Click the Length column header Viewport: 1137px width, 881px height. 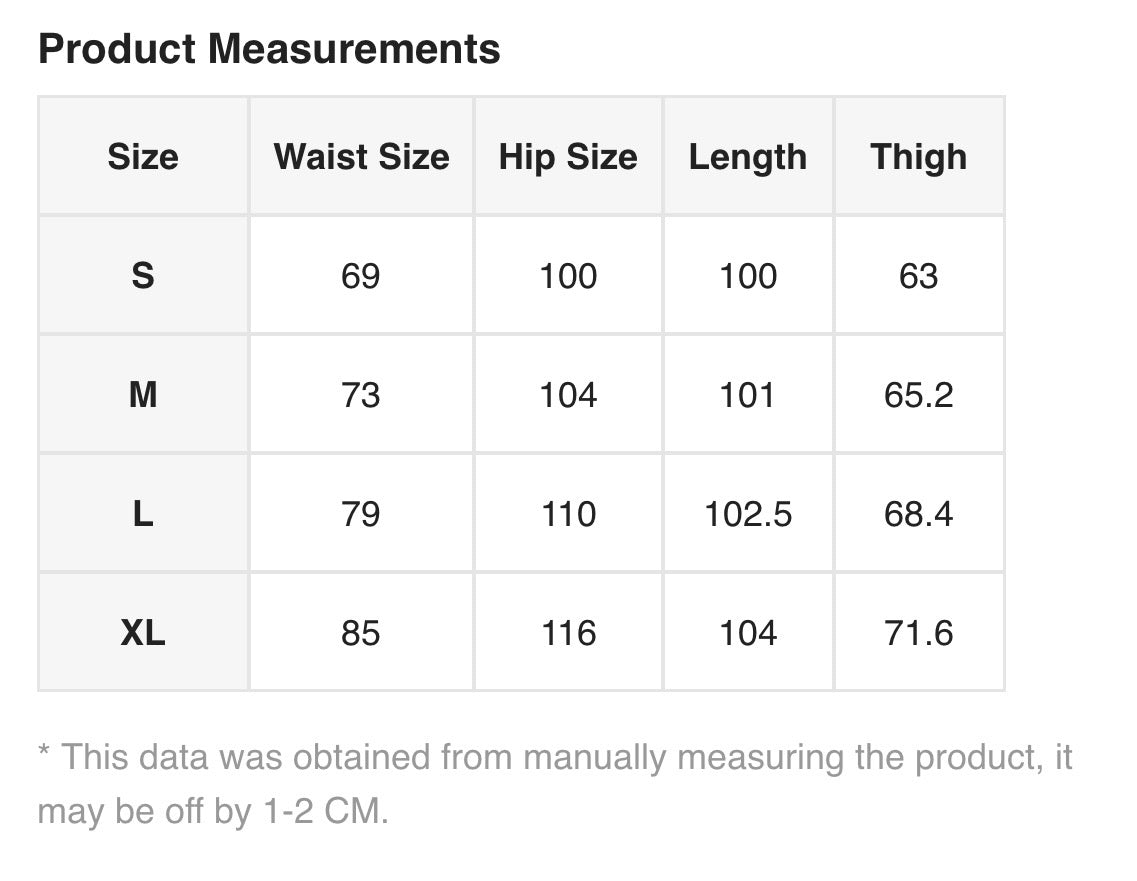(748, 157)
